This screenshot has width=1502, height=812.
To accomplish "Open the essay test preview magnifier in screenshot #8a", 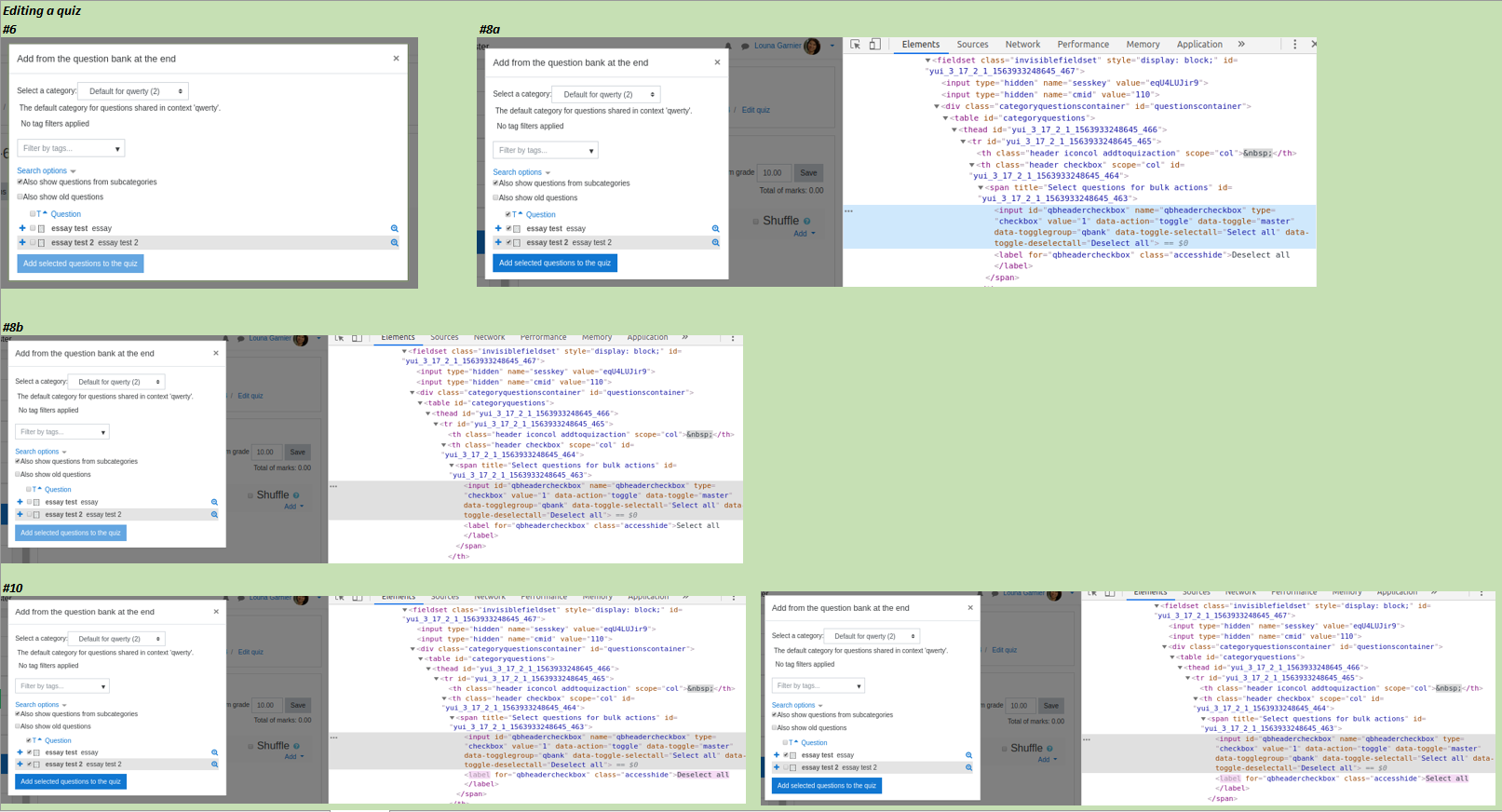I will pyautogui.click(x=715, y=228).
